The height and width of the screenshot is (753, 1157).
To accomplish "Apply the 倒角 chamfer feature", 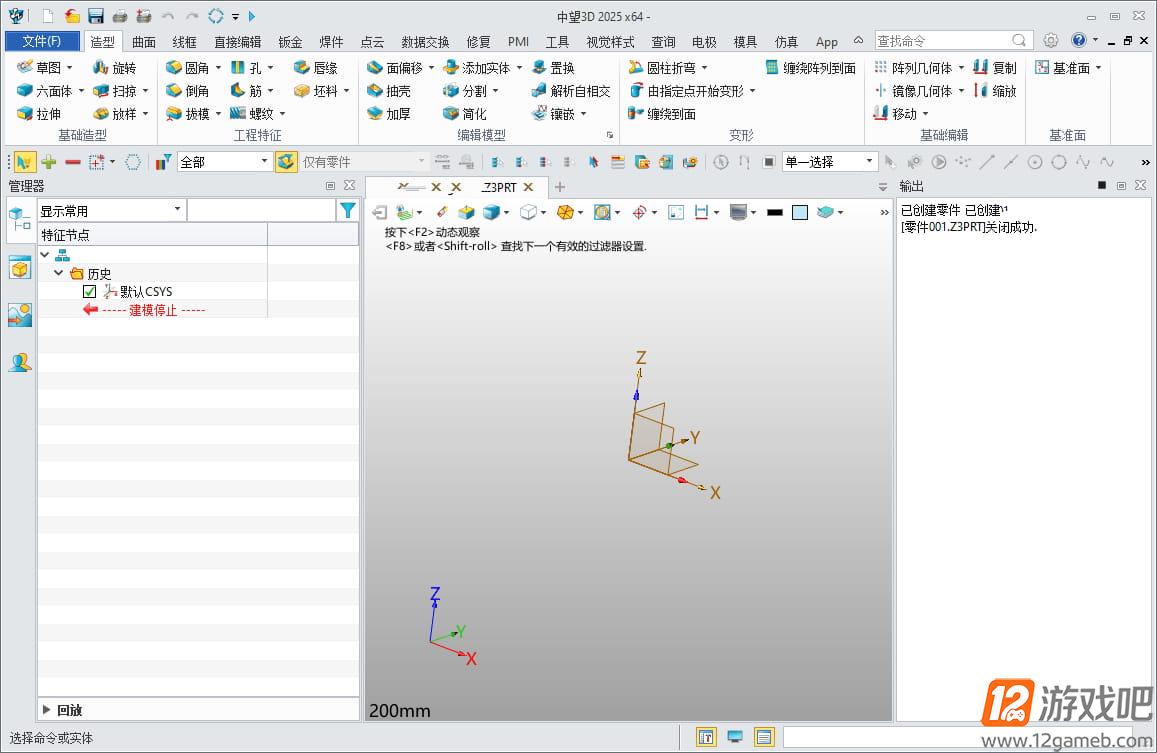I will coord(187,91).
